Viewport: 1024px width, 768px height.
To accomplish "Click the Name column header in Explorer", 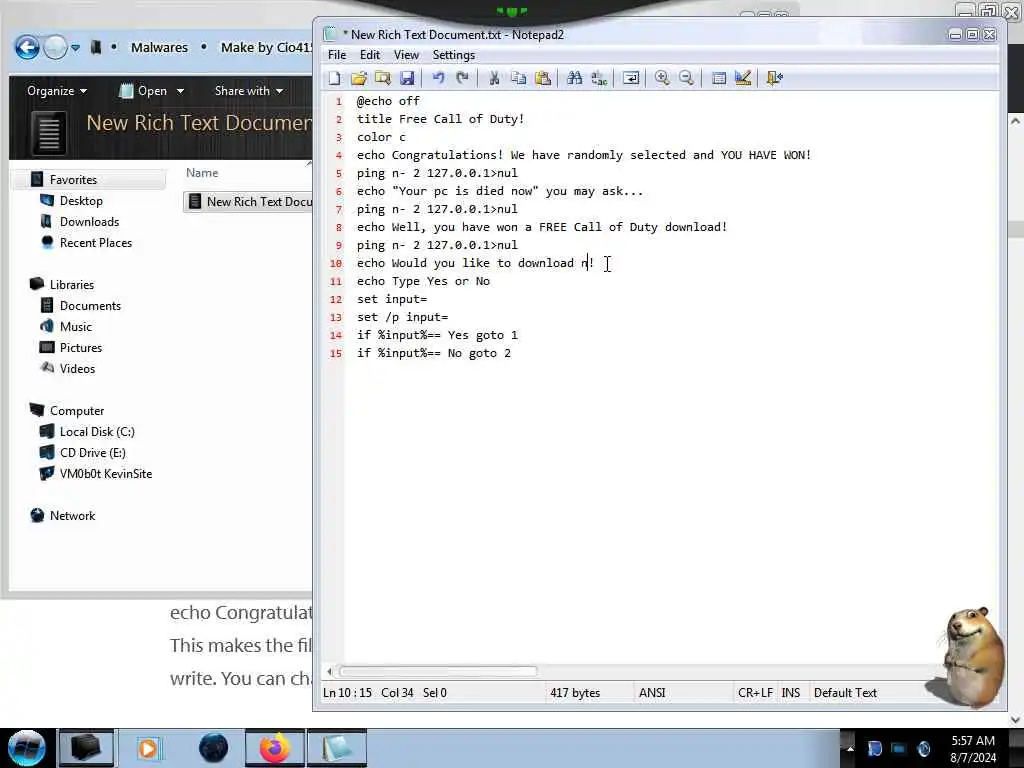I will [202, 172].
